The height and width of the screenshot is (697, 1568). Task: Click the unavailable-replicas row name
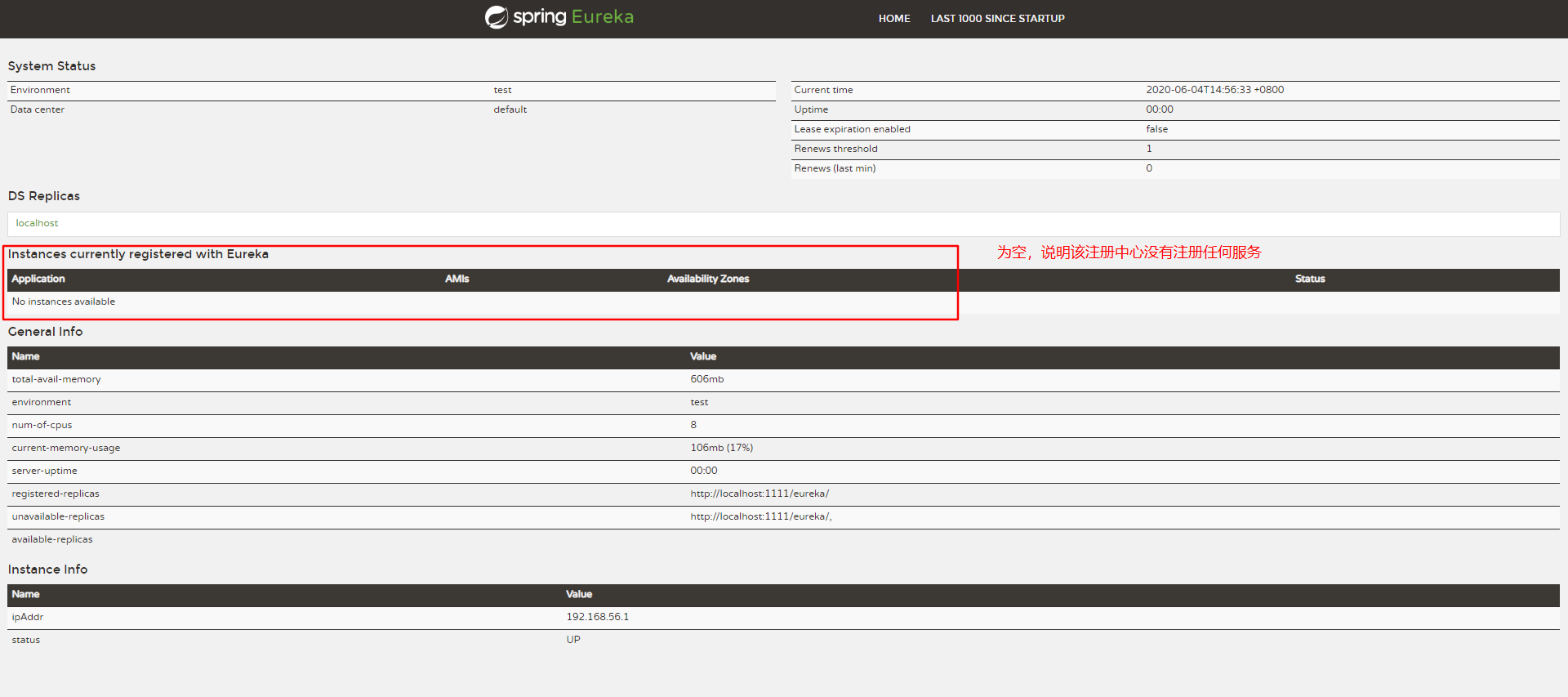point(58,516)
